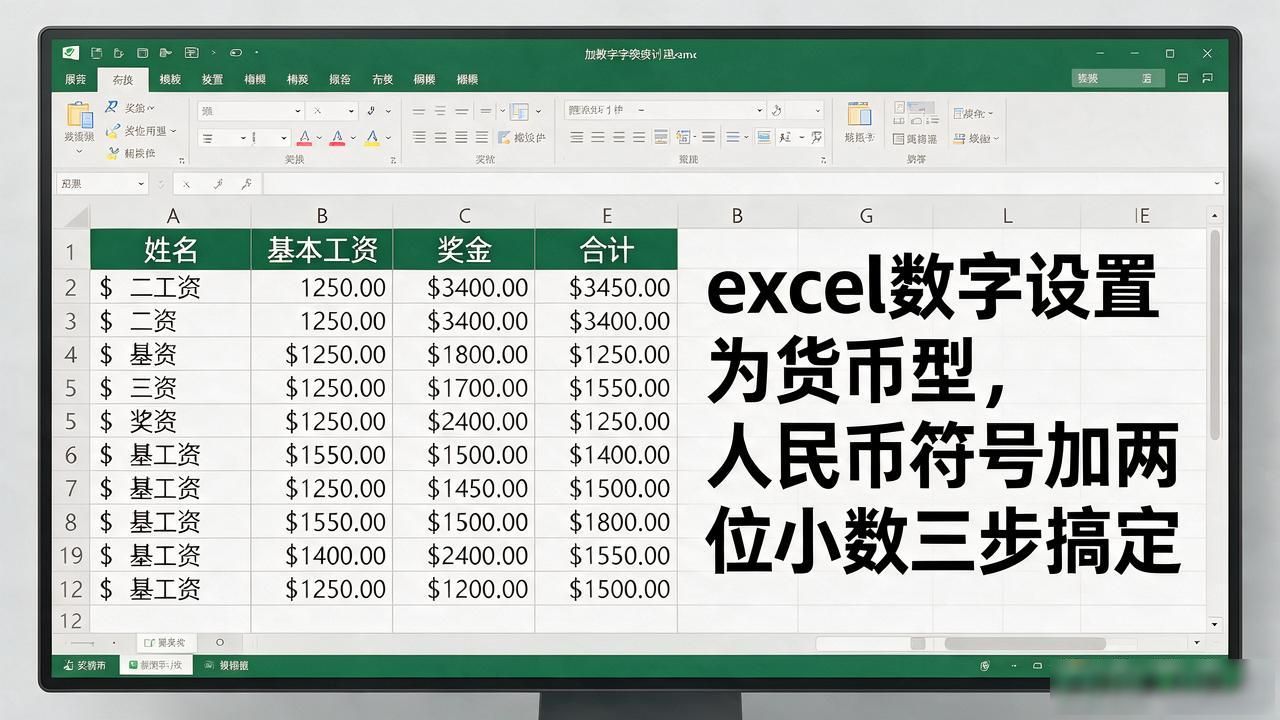The image size is (1280, 720).
Task: Click the horizontal scrollbar thumb
Action: [x=1025, y=643]
